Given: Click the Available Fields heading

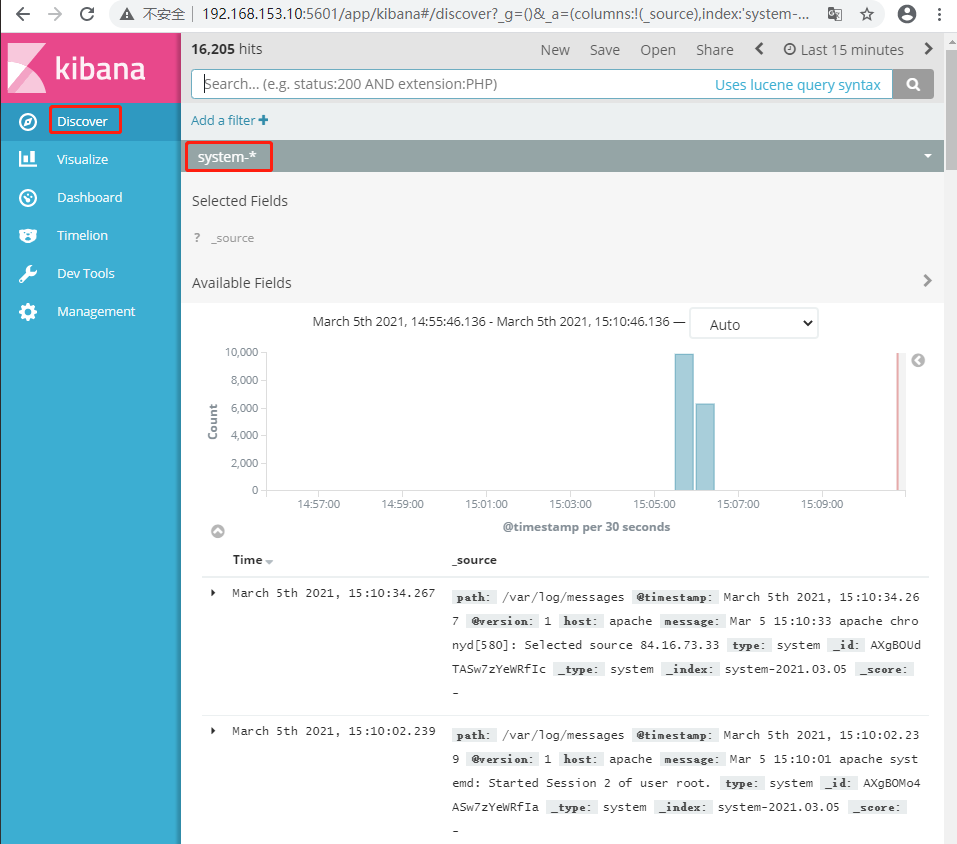Looking at the screenshot, I should [242, 283].
